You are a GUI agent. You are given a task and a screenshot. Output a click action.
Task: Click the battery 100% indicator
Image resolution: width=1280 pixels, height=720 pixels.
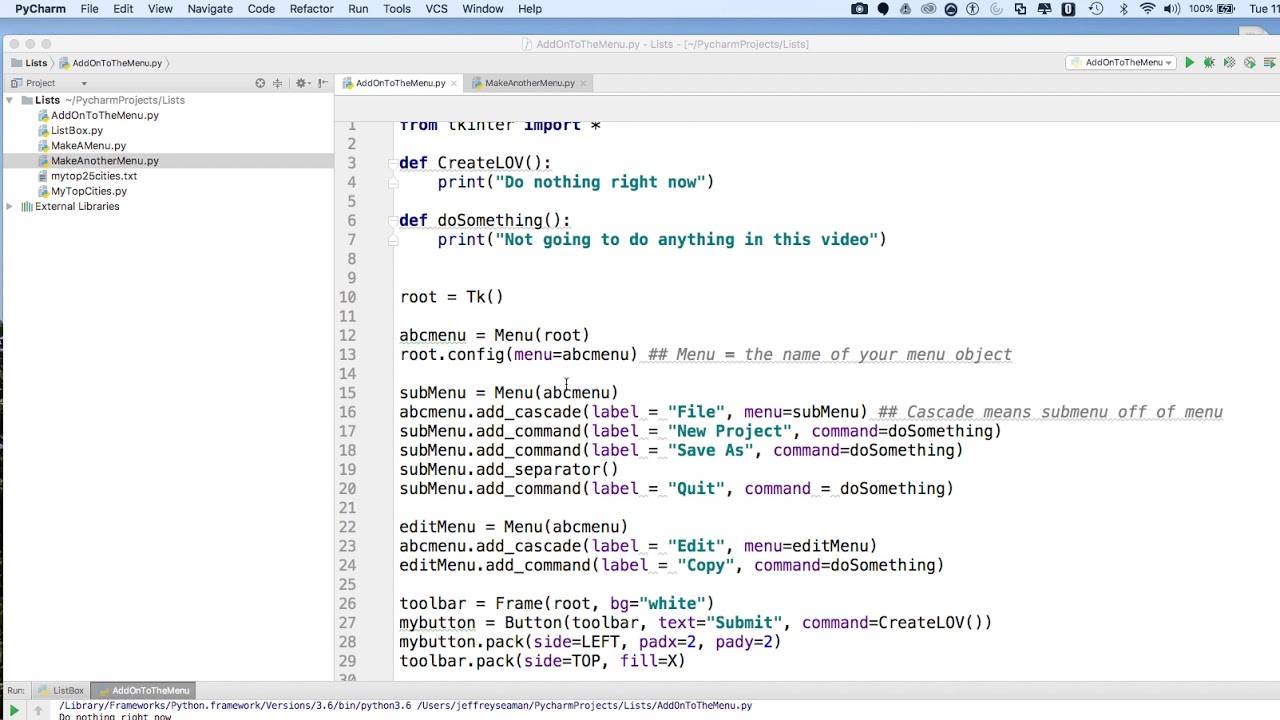point(1213,9)
